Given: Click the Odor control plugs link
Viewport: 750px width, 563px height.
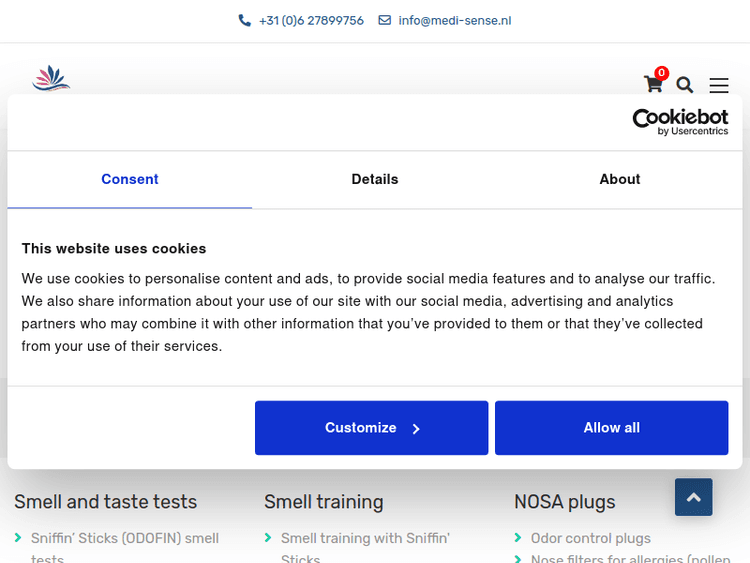Looking at the screenshot, I should (x=590, y=538).
